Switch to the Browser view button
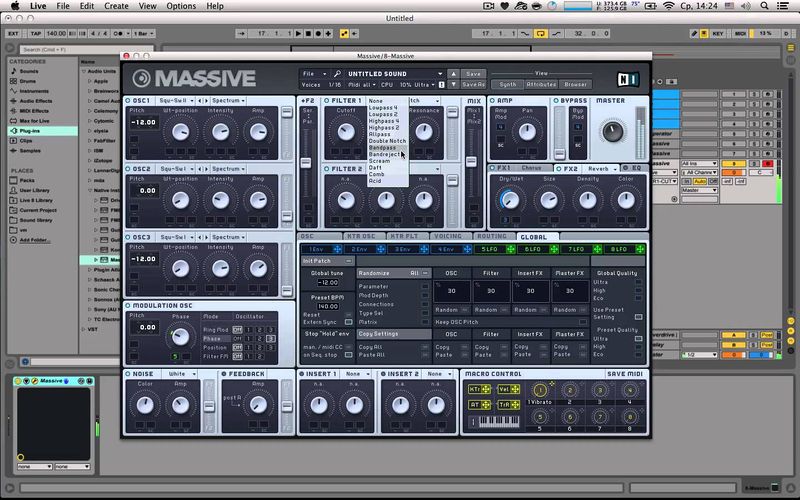This screenshot has height=500, width=800. coord(575,85)
